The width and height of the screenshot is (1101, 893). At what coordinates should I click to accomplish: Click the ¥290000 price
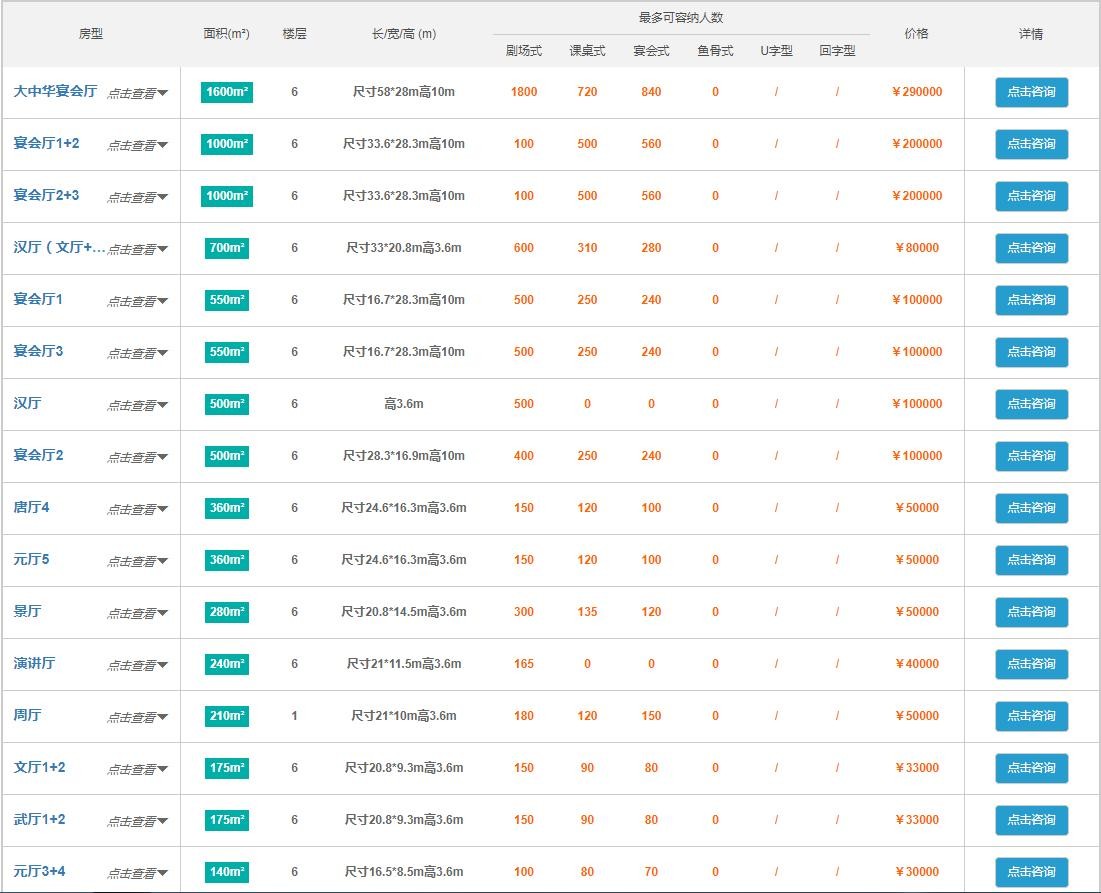tap(916, 92)
